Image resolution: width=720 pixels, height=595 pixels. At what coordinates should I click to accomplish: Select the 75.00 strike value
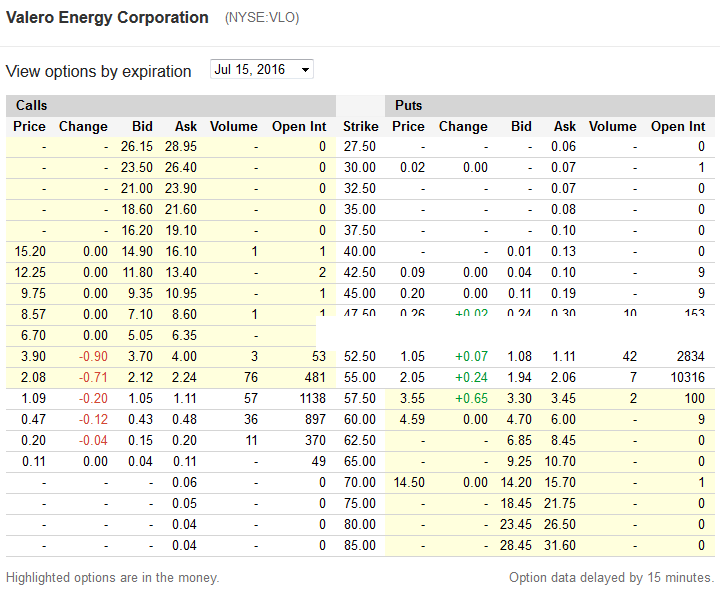click(x=360, y=504)
